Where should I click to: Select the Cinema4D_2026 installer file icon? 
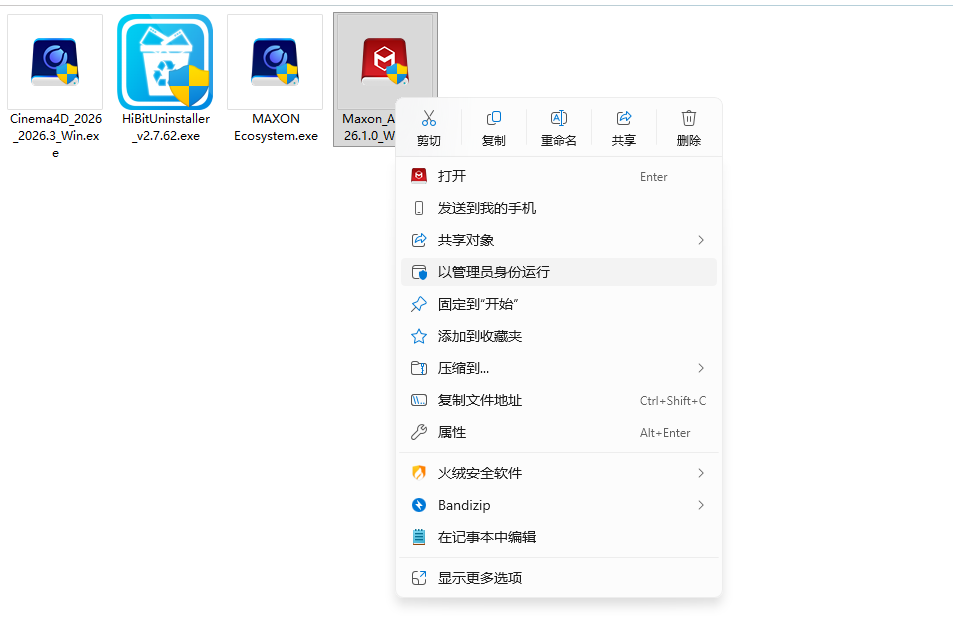click(x=55, y=62)
